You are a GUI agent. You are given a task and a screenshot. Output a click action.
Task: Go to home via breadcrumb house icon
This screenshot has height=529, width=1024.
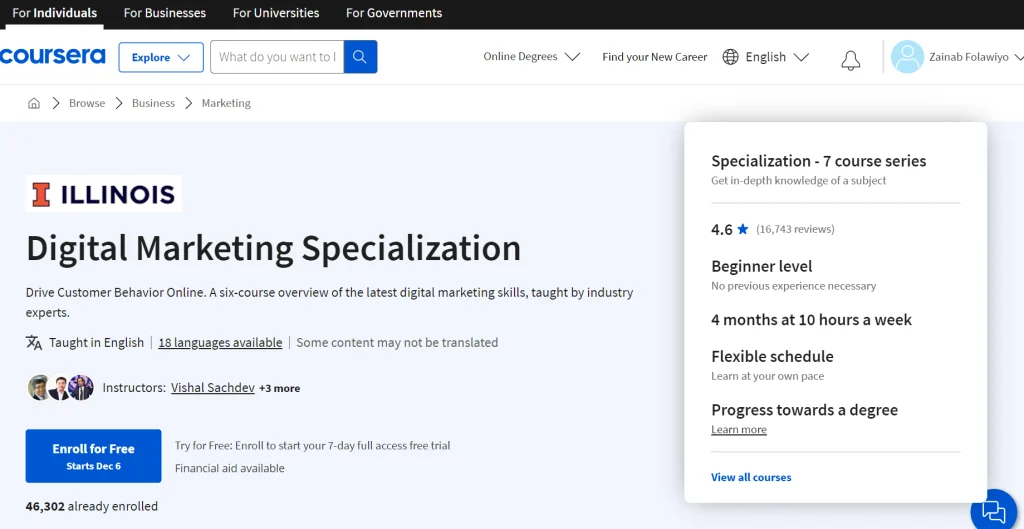pyautogui.click(x=34, y=103)
